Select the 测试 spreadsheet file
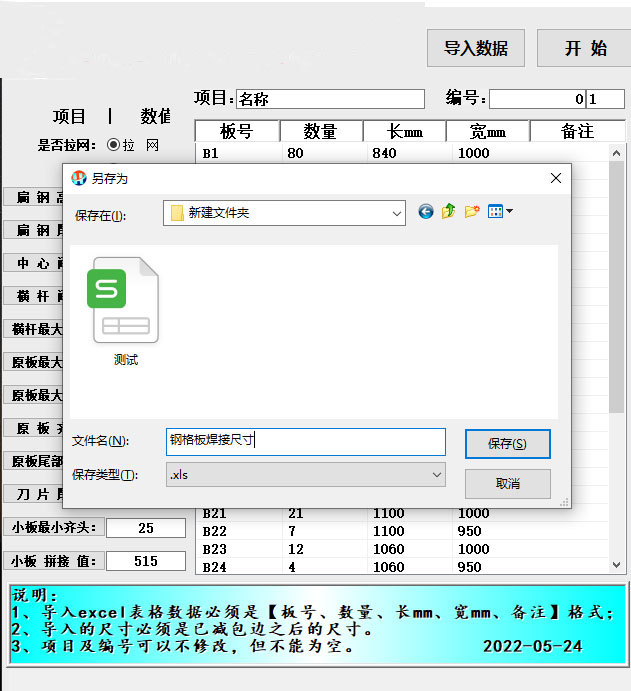The height and width of the screenshot is (691, 631). [125, 311]
